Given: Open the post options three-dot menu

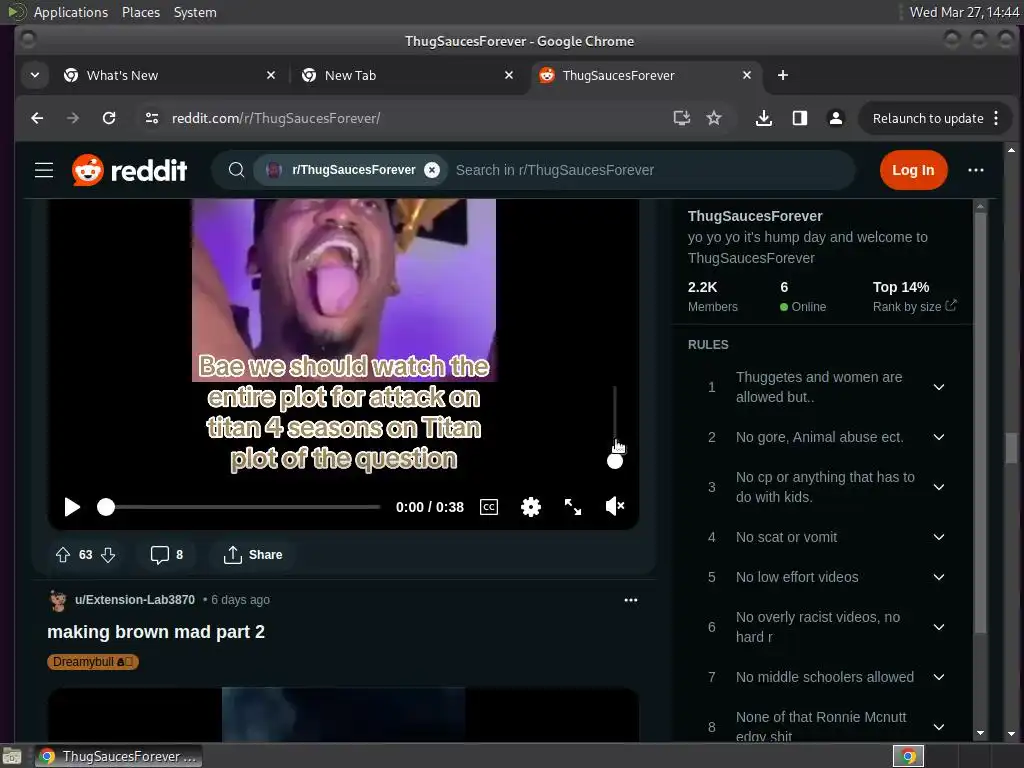Looking at the screenshot, I should (x=630, y=600).
